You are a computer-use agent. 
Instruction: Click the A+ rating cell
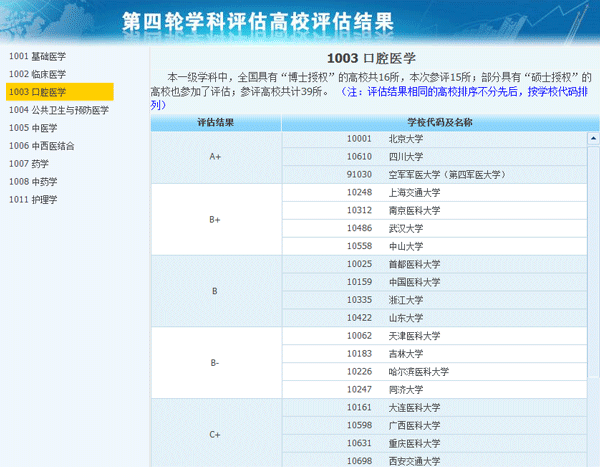[216, 157]
